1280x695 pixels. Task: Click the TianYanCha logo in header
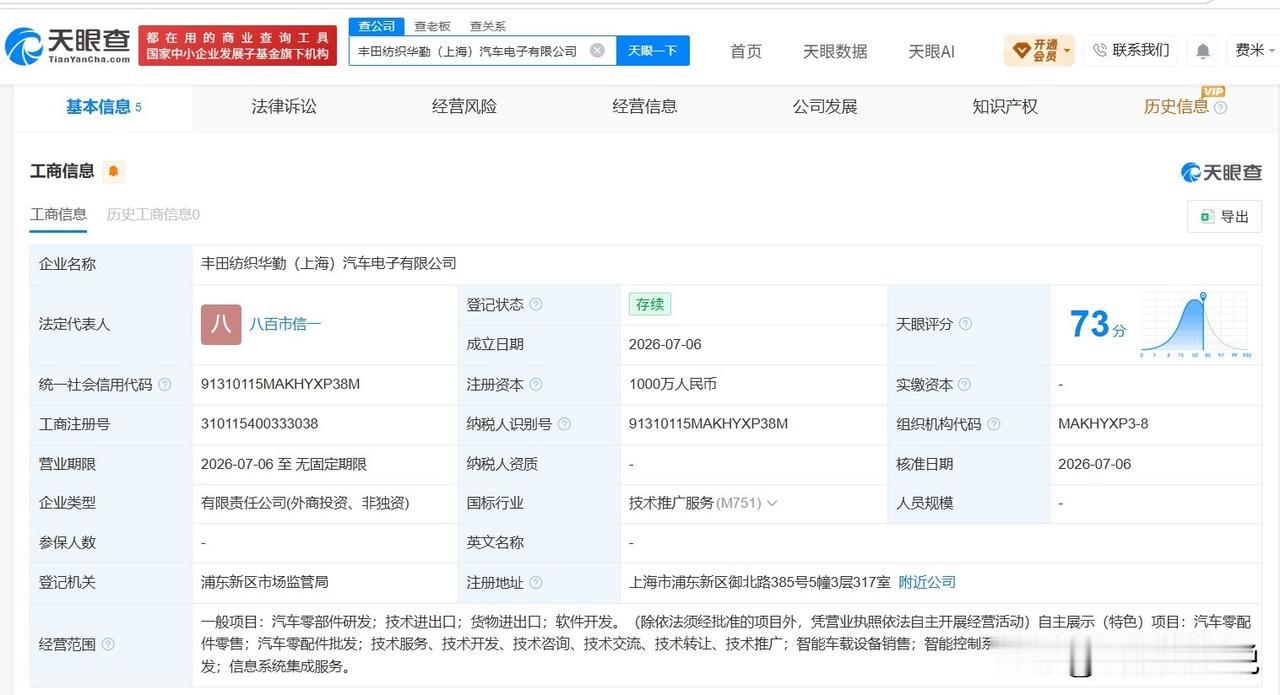pyautogui.click(x=68, y=46)
